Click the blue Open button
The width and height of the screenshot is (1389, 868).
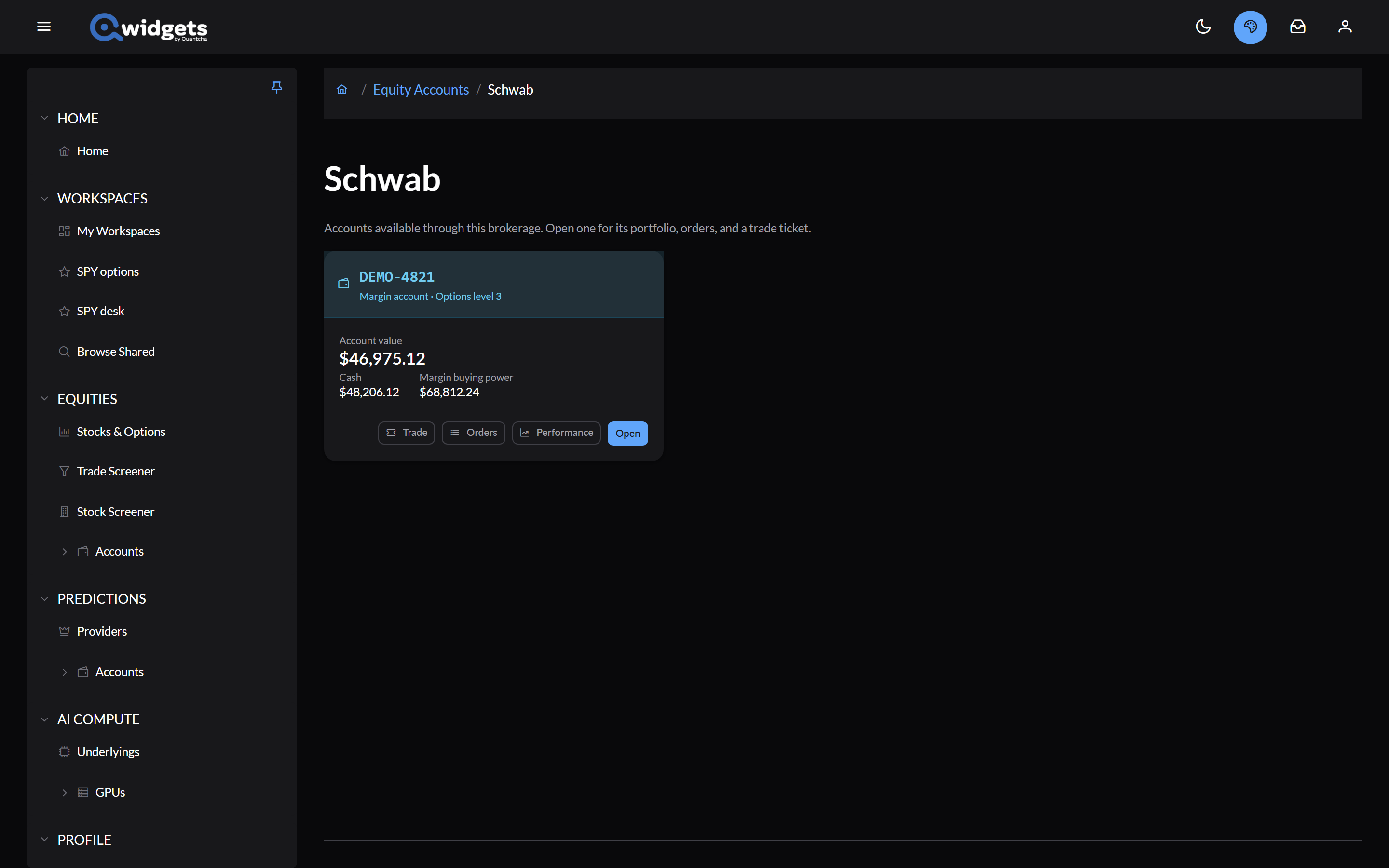click(x=628, y=434)
